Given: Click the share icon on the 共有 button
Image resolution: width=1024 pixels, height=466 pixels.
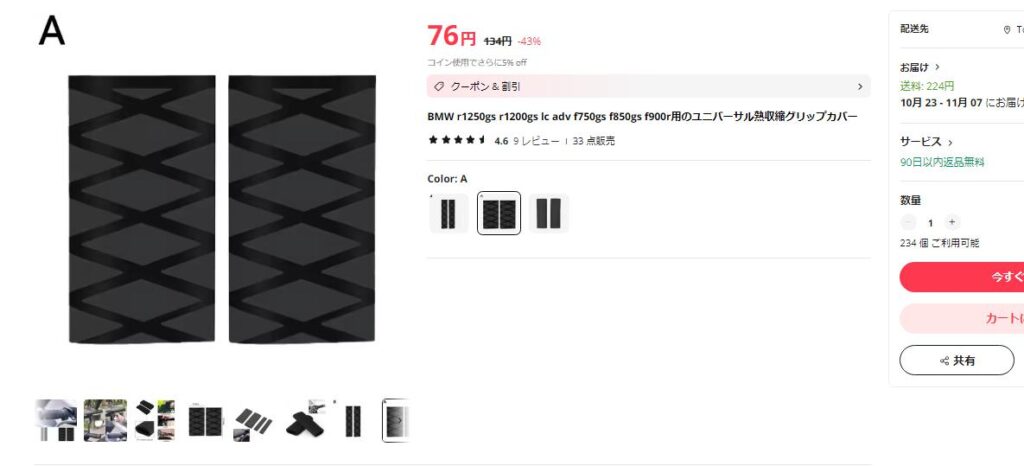Looking at the screenshot, I should (x=944, y=361).
